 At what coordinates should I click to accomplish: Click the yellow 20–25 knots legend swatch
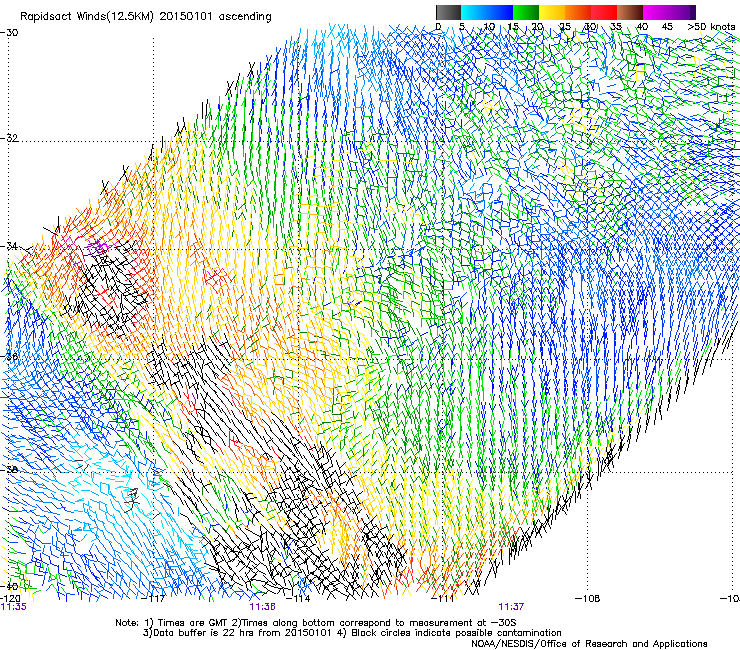pos(552,12)
